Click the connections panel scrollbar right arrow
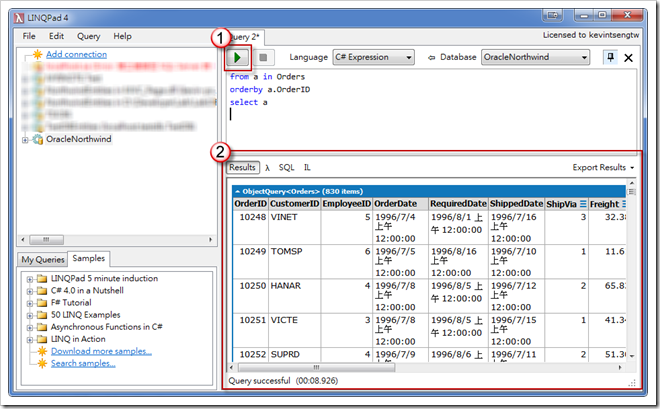This screenshot has height=409, width=660. click(210, 240)
